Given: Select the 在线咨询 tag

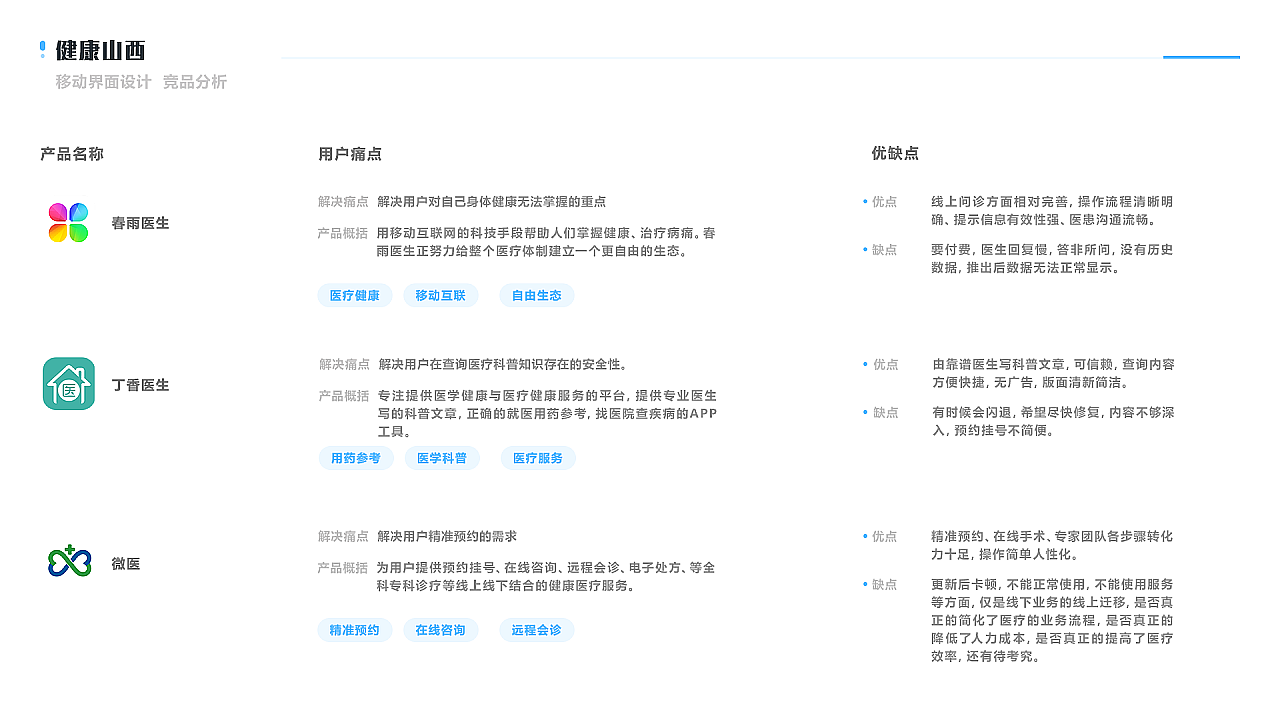Looking at the screenshot, I should pyautogui.click(x=441, y=630).
